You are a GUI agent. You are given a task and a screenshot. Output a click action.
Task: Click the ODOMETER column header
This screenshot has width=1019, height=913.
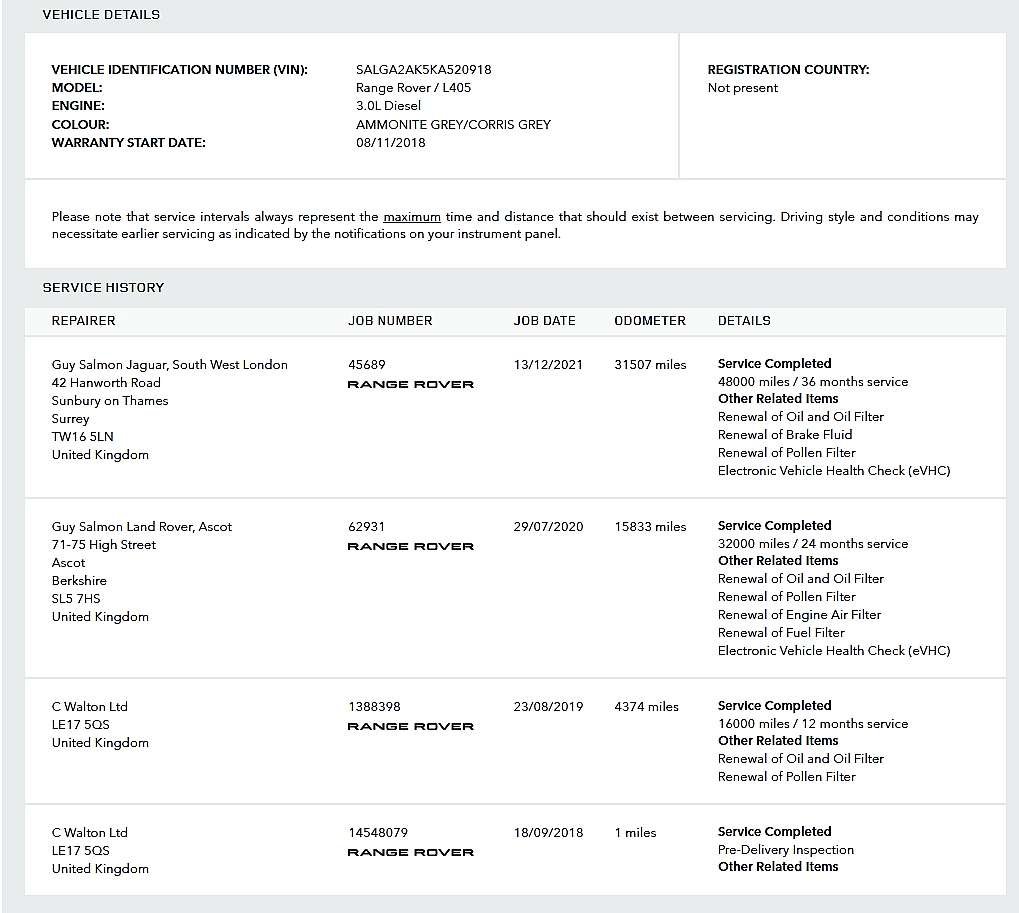coord(650,320)
